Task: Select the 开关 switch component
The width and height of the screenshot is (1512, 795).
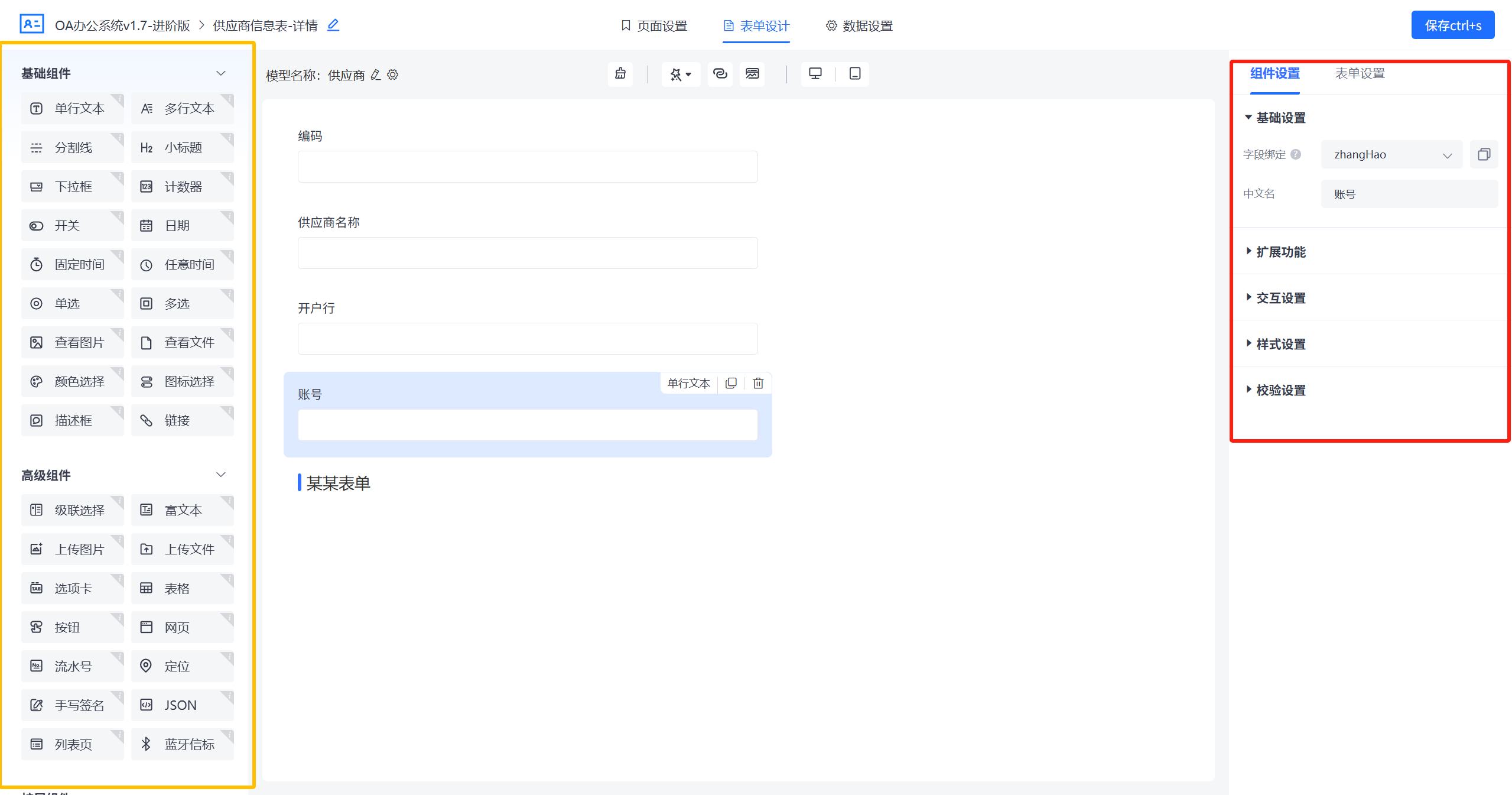Action: [x=72, y=226]
